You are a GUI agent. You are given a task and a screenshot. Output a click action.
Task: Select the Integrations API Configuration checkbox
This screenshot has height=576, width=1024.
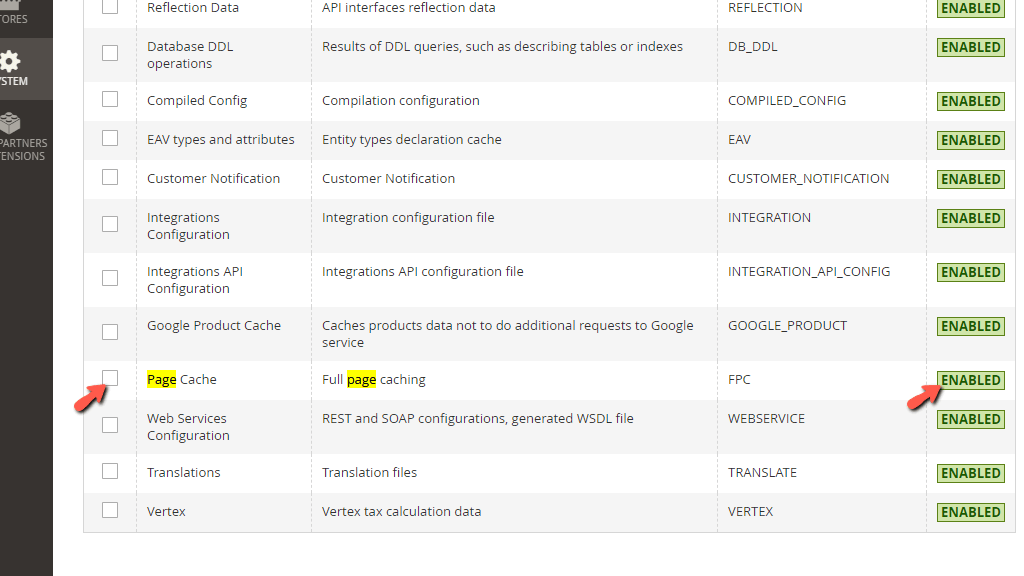pos(109,277)
